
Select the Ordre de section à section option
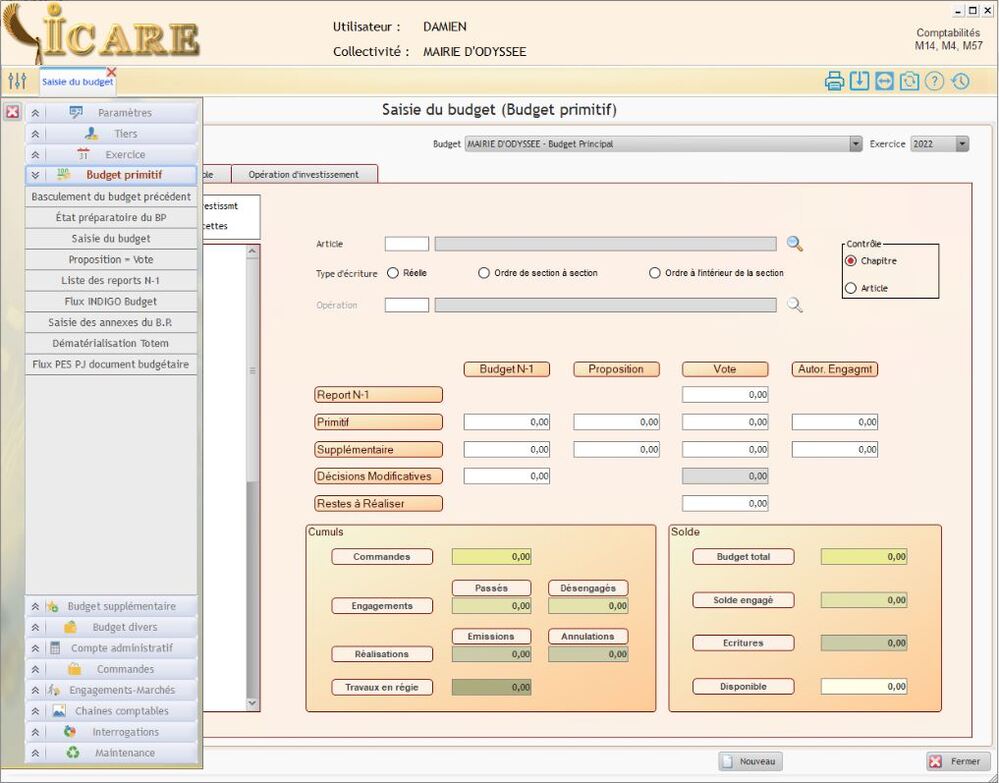[484, 272]
